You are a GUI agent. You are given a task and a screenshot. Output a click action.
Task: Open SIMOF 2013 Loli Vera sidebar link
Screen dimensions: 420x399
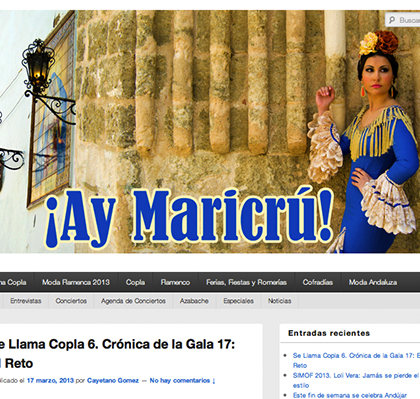[356, 380]
